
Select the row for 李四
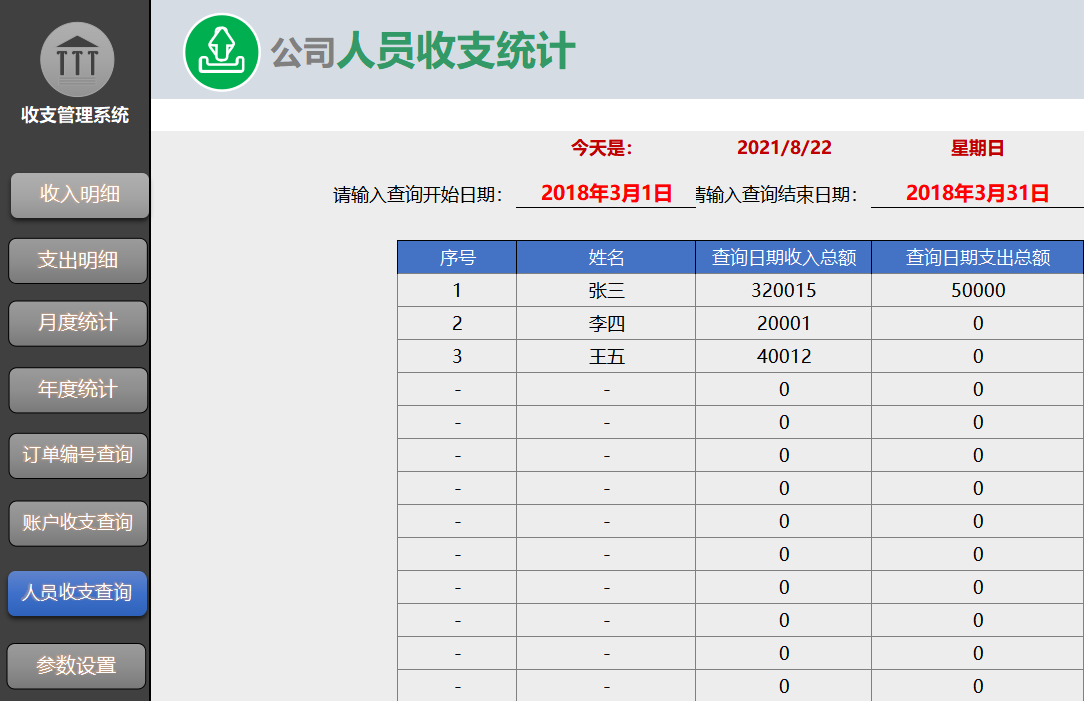tap(604, 322)
